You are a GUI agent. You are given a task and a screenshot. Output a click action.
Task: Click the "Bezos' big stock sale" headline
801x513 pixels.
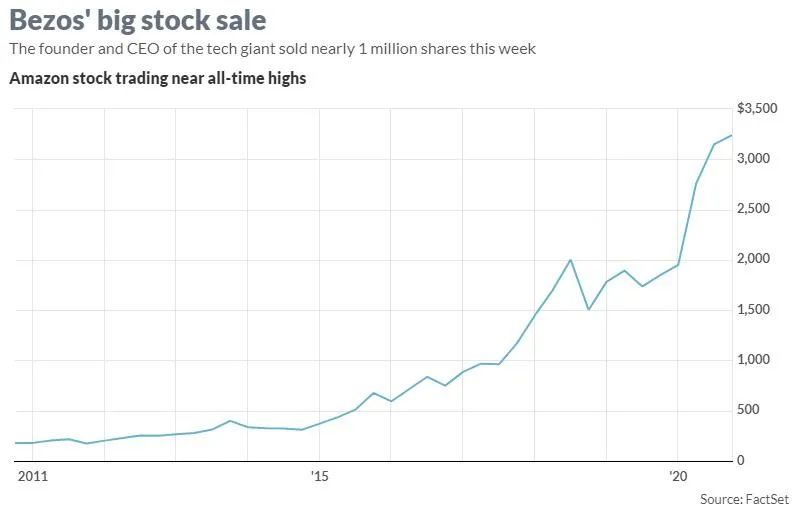coord(138,19)
